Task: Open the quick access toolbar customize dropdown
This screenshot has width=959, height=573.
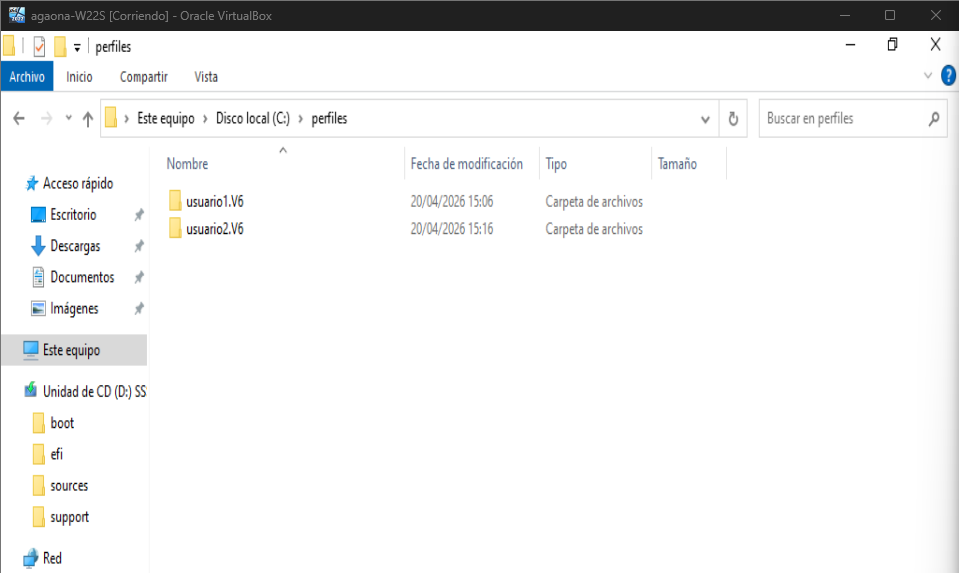Action: (77, 48)
